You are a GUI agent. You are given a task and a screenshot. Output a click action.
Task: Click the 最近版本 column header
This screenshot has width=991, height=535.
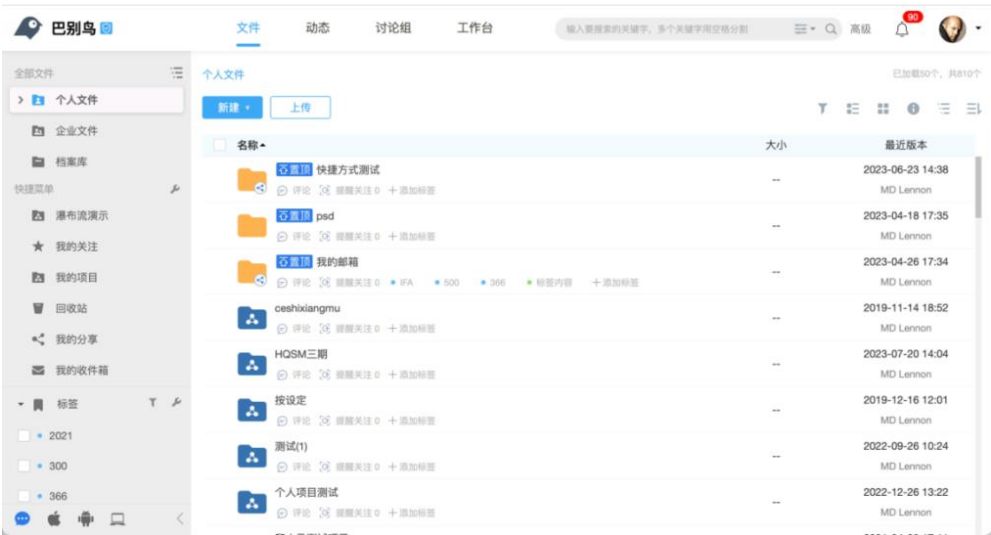pos(906,145)
